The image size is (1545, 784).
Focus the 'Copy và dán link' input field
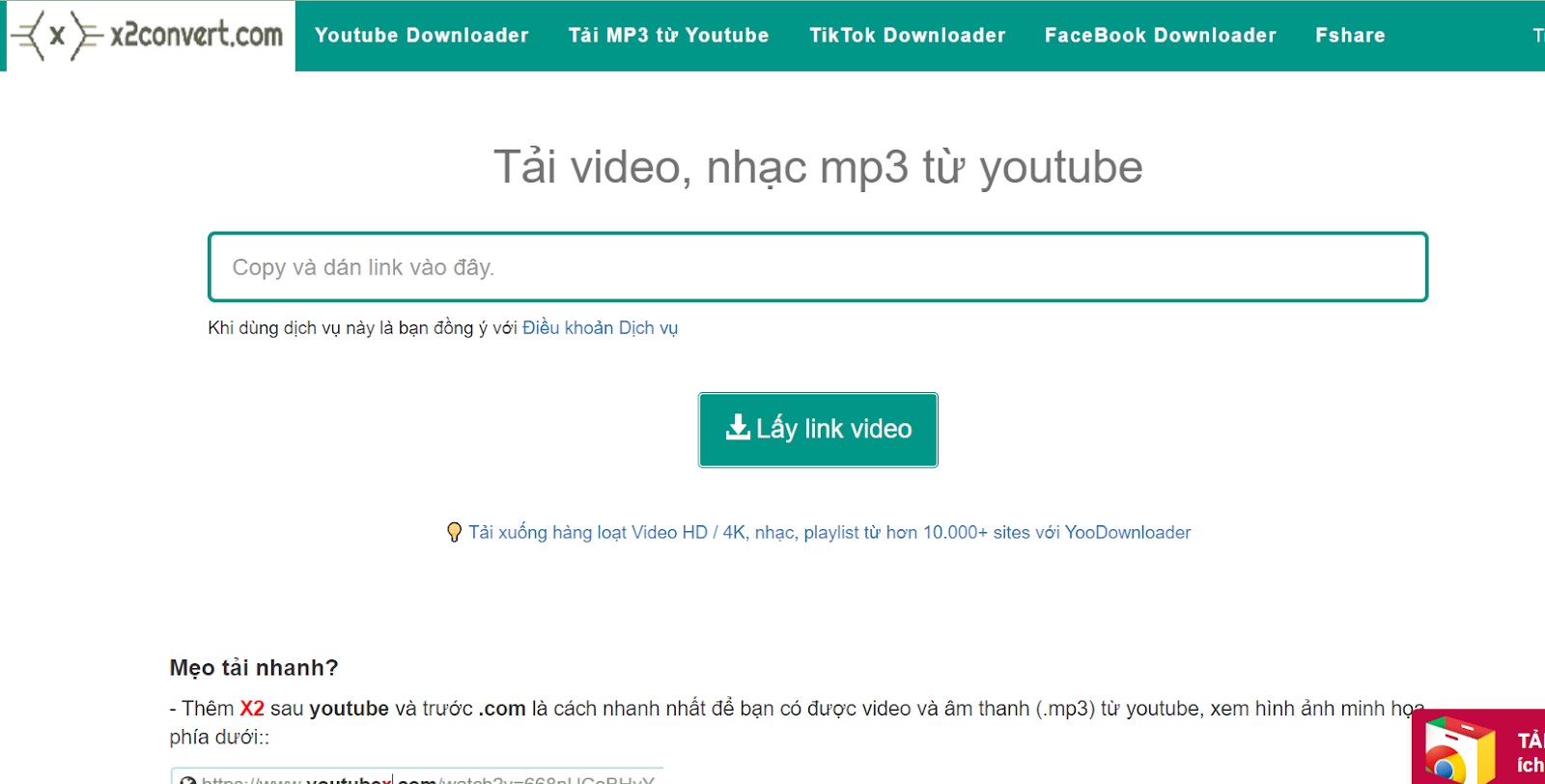tap(818, 266)
